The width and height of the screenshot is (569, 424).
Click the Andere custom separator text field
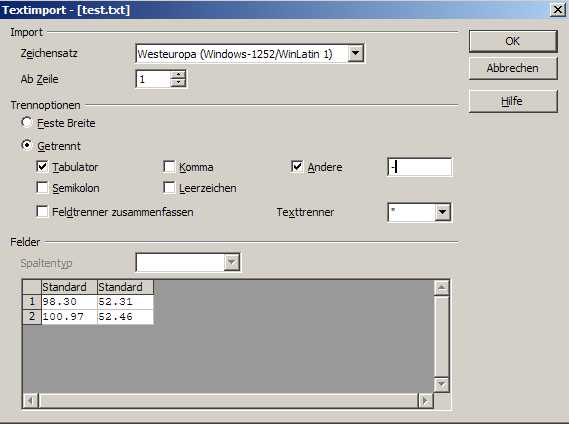pos(420,167)
